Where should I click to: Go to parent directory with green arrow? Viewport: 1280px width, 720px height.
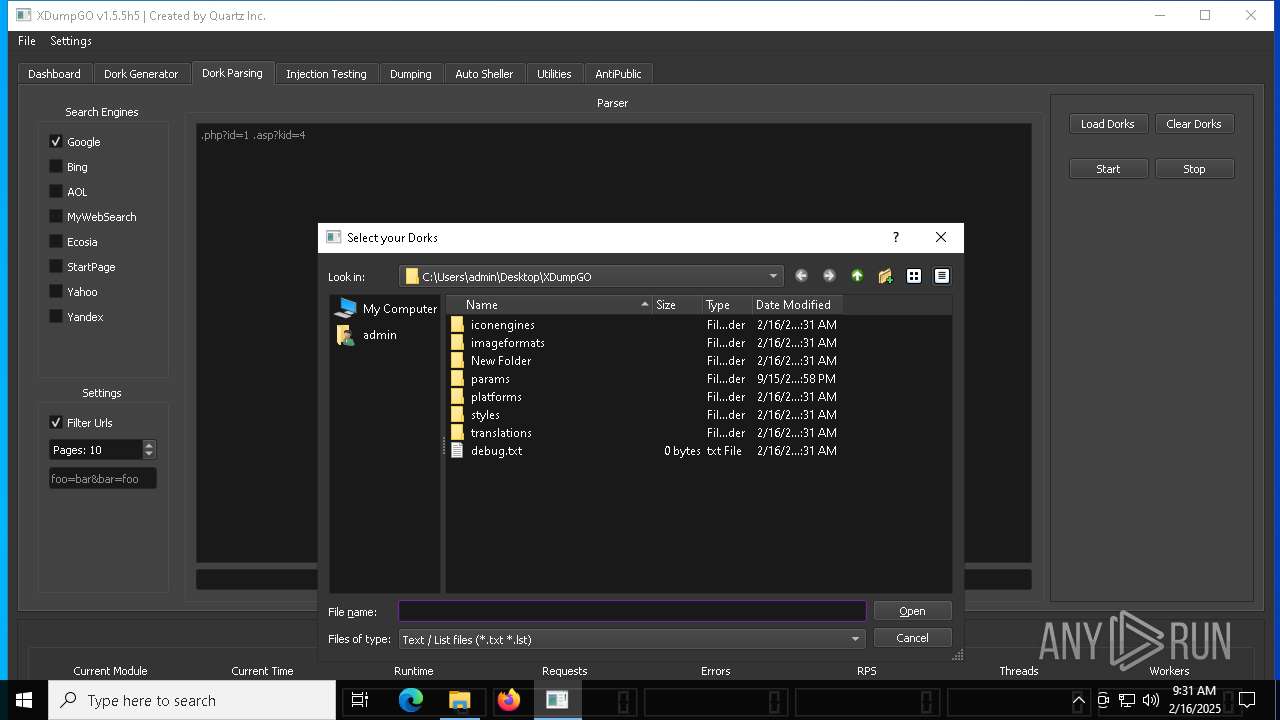(857, 276)
